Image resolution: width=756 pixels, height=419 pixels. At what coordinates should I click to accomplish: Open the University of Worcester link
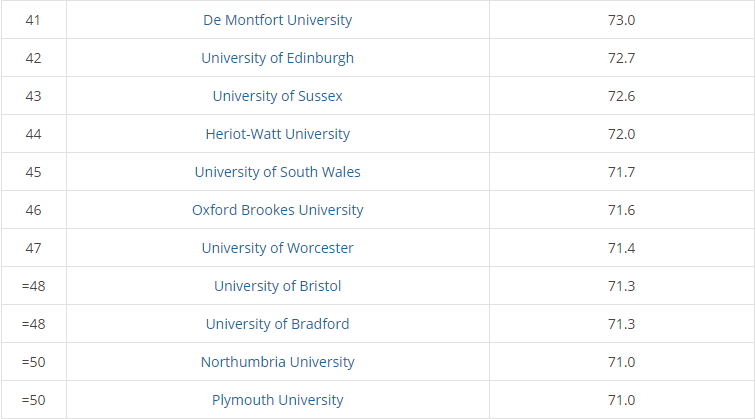[x=277, y=248]
